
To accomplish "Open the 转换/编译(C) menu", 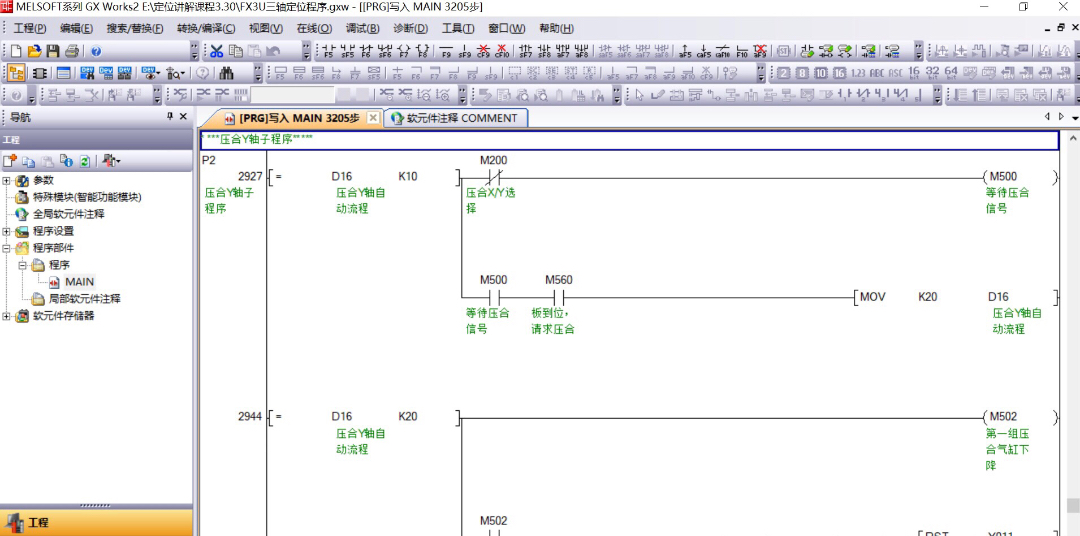I will [x=206, y=28].
